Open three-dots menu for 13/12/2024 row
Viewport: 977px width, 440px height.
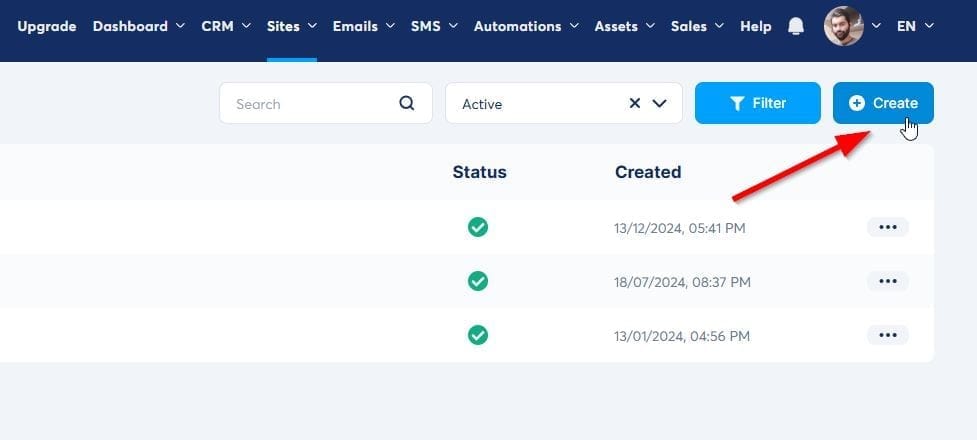pyautogui.click(x=887, y=227)
